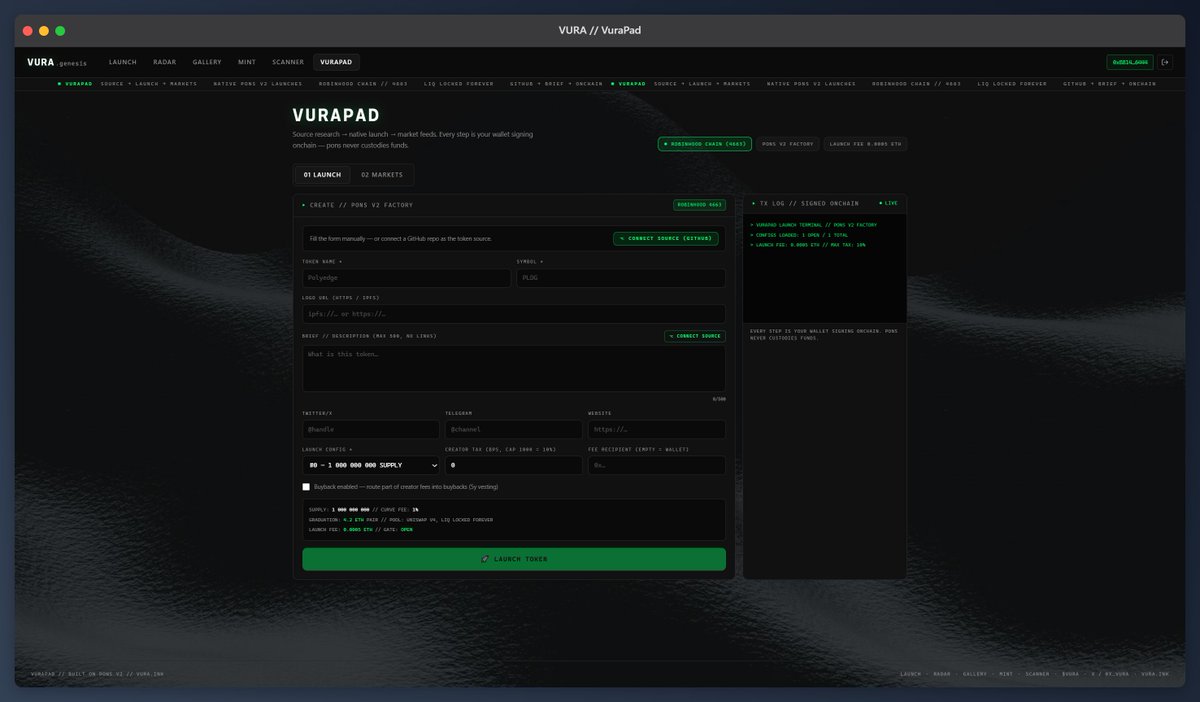Click footer MINT link

pos(1008,674)
